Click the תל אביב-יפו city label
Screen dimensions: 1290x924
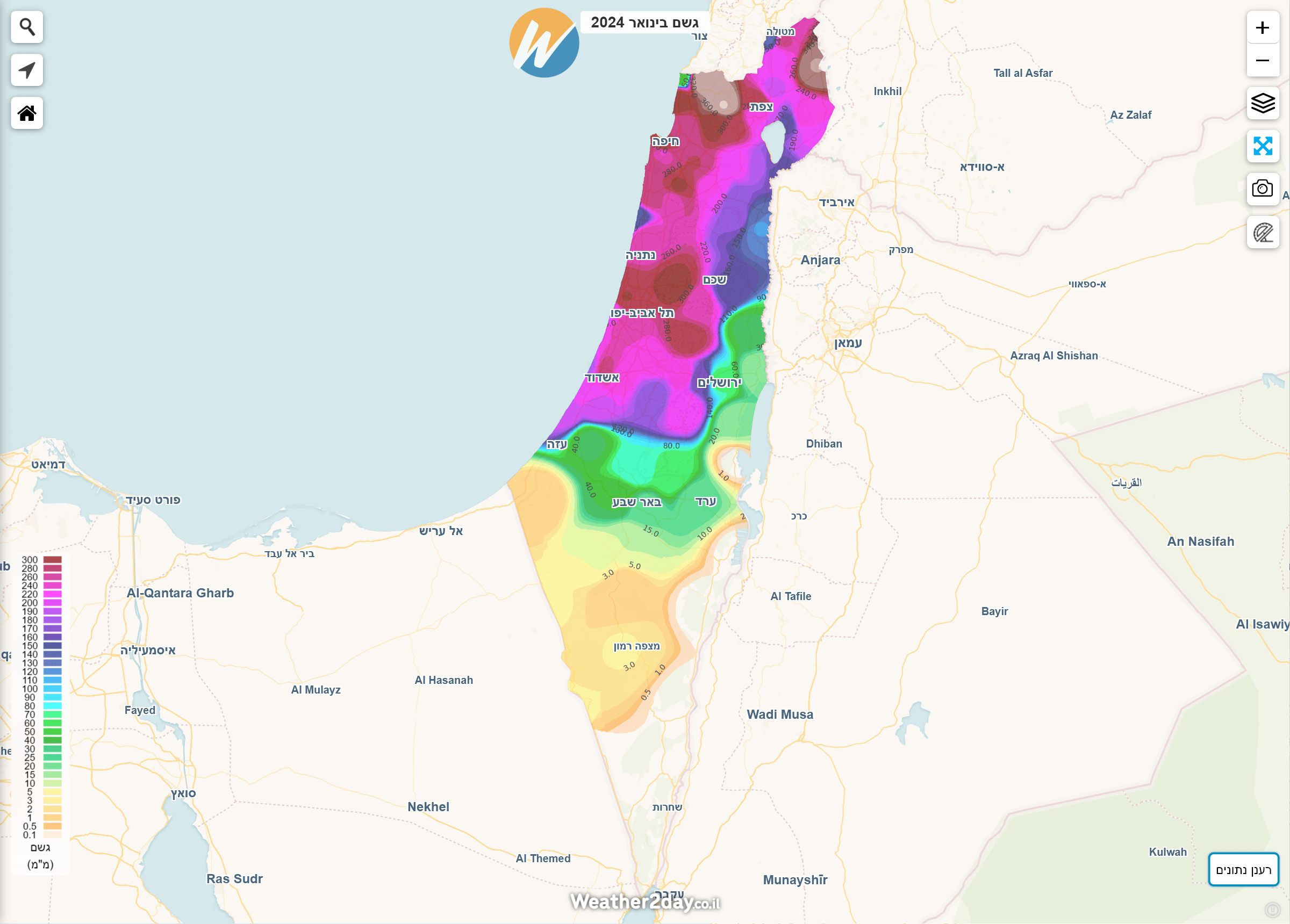click(x=642, y=313)
